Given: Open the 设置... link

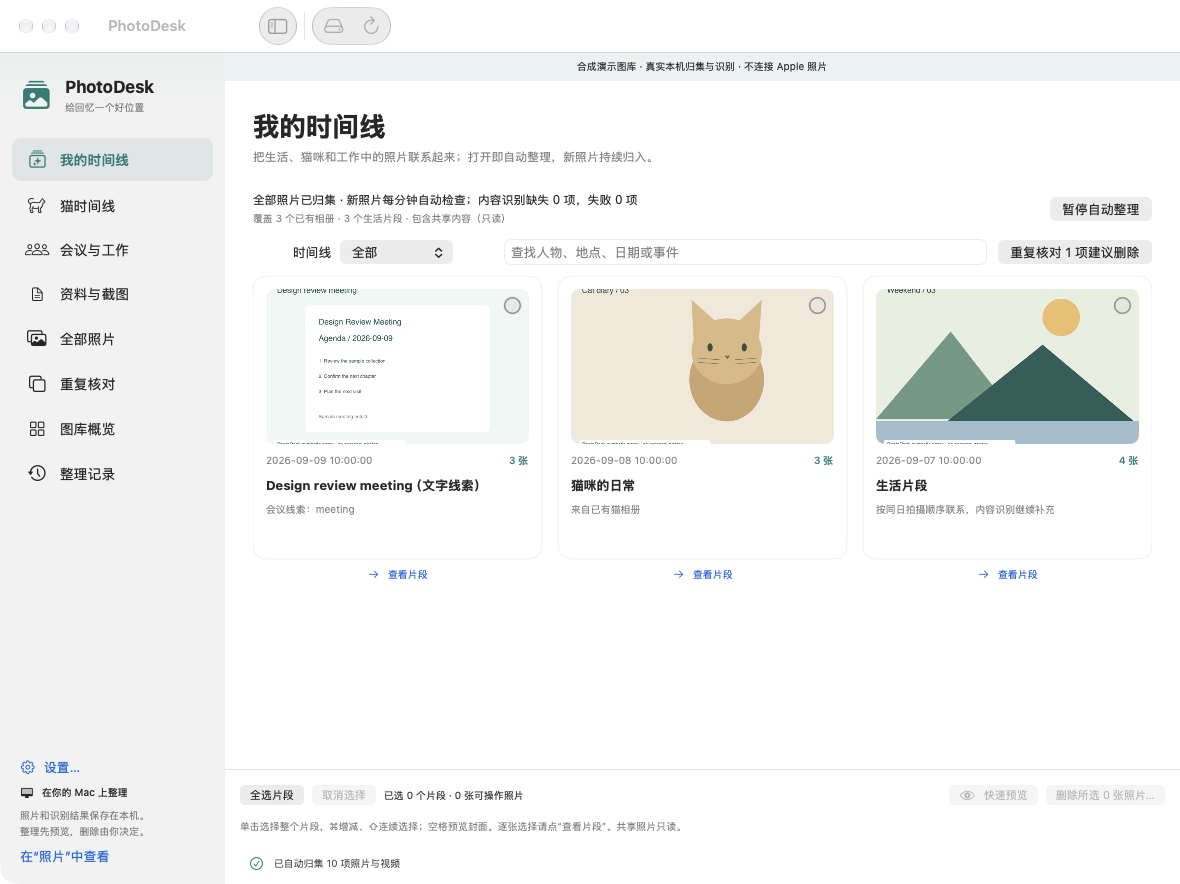Looking at the screenshot, I should pos(62,767).
